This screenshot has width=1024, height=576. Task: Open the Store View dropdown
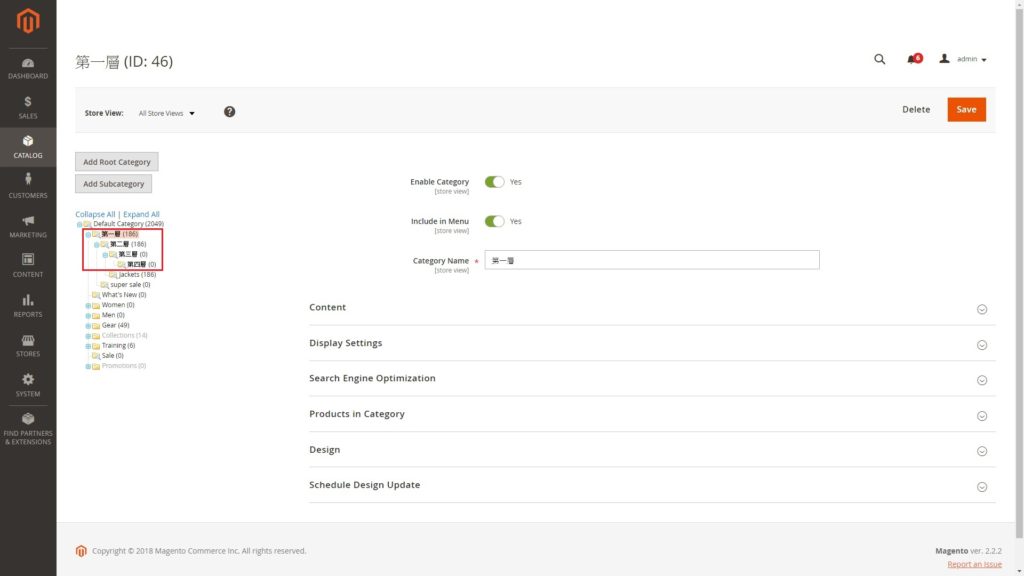point(167,113)
